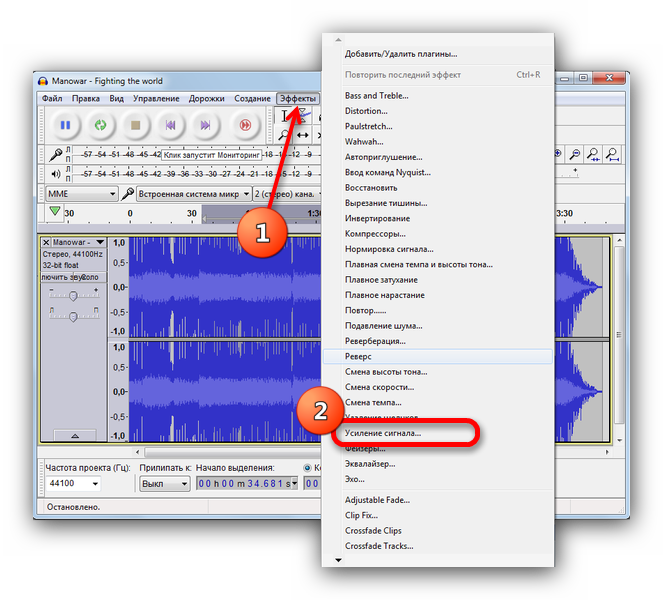The height and width of the screenshot is (600, 663).
Task: Open the Создание menu
Action: tap(252, 99)
